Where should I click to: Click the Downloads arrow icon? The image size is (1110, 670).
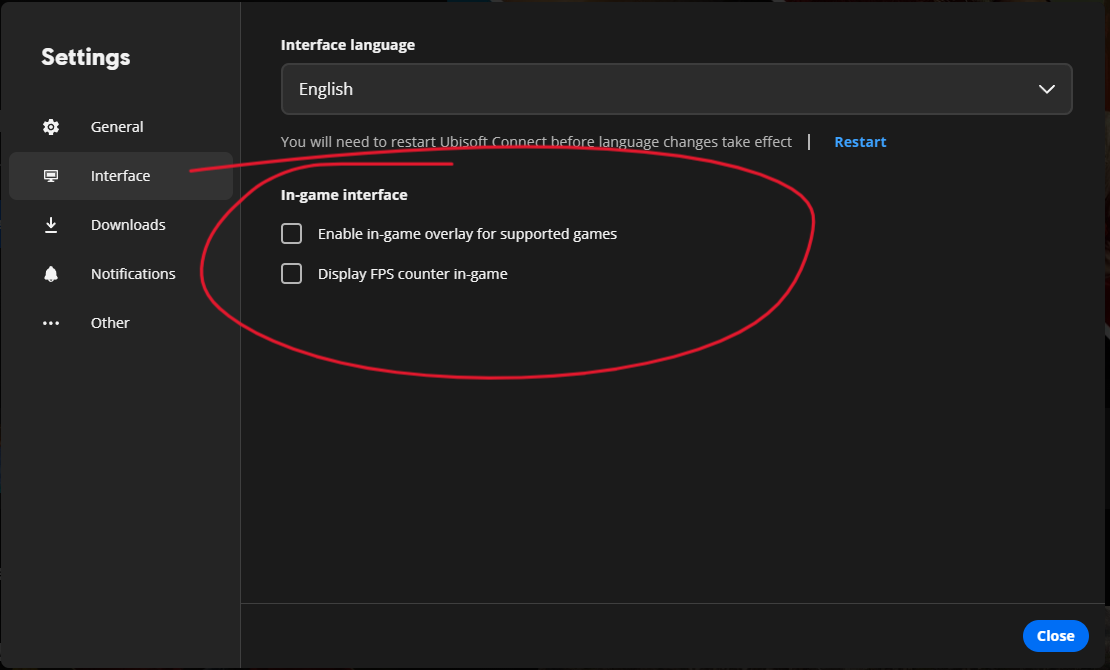tap(51, 225)
